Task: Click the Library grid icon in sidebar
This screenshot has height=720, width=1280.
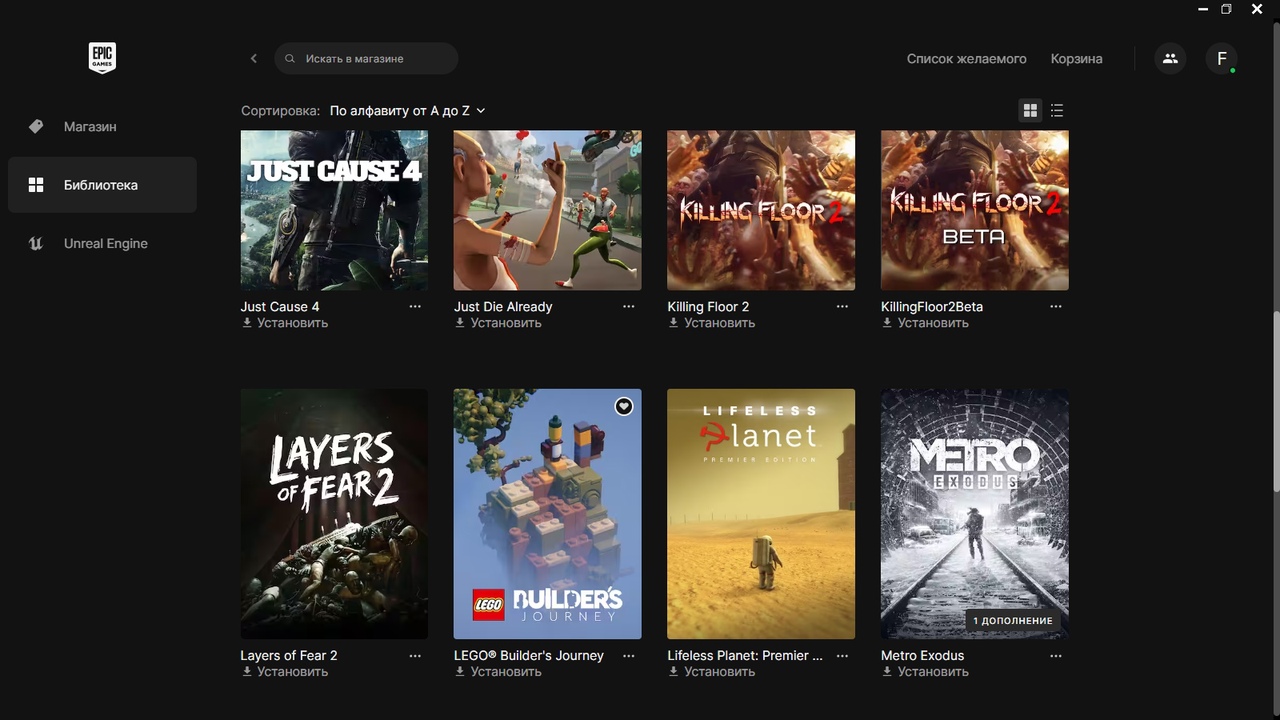Action: coord(36,185)
